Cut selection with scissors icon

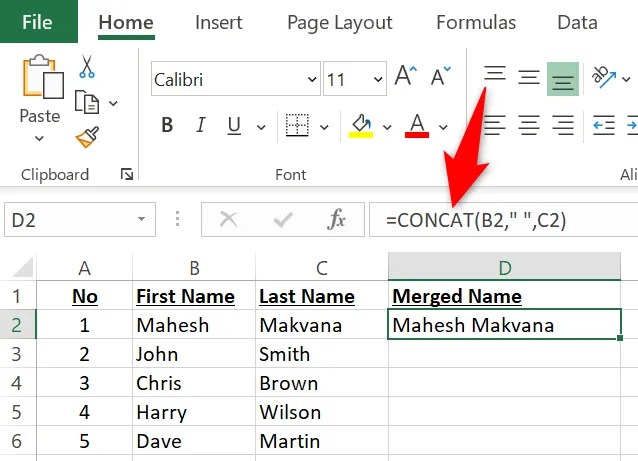tap(87, 66)
